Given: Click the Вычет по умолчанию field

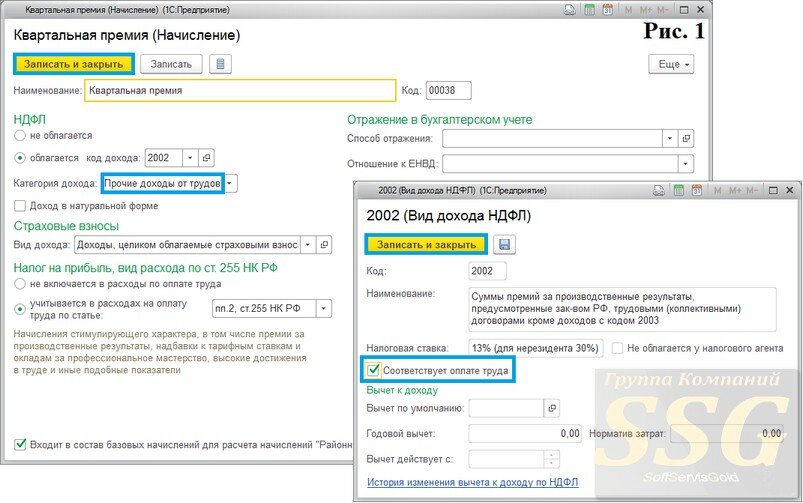Looking at the screenshot, I should (506, 408).
